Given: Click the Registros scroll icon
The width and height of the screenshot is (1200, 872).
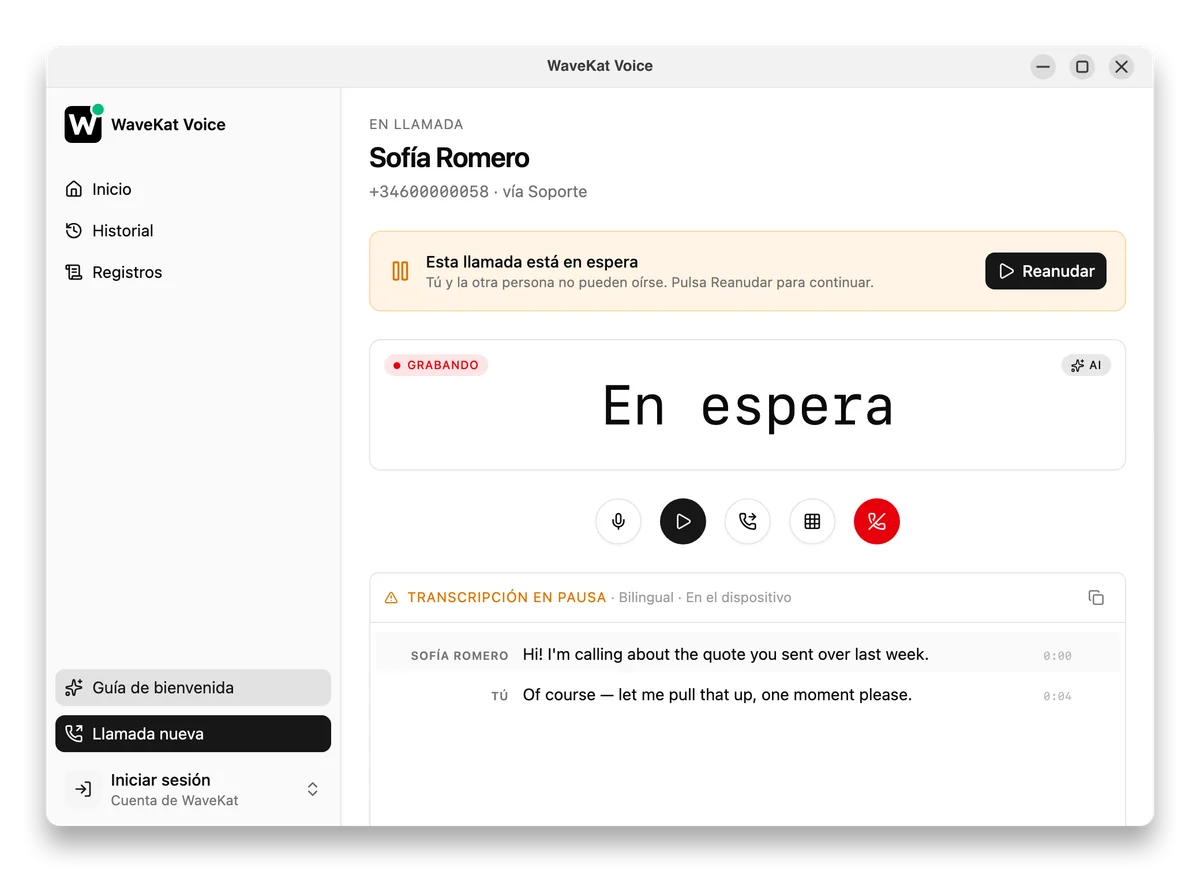Looking at the screenshot, I should pyautogui.click(x=74, y=272).
